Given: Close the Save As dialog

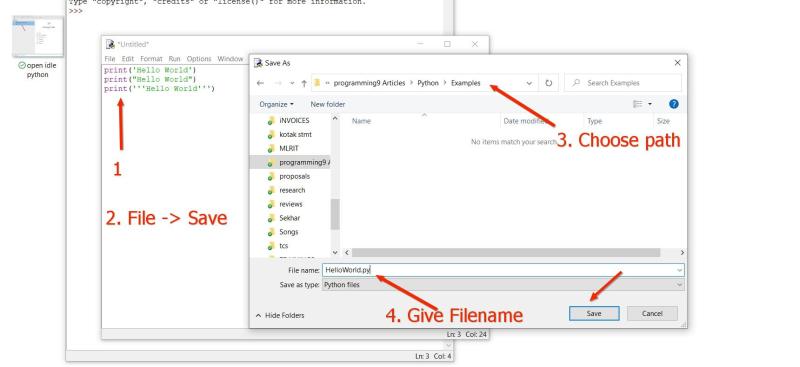Looking at the screenshot, I should pos(677,63).
